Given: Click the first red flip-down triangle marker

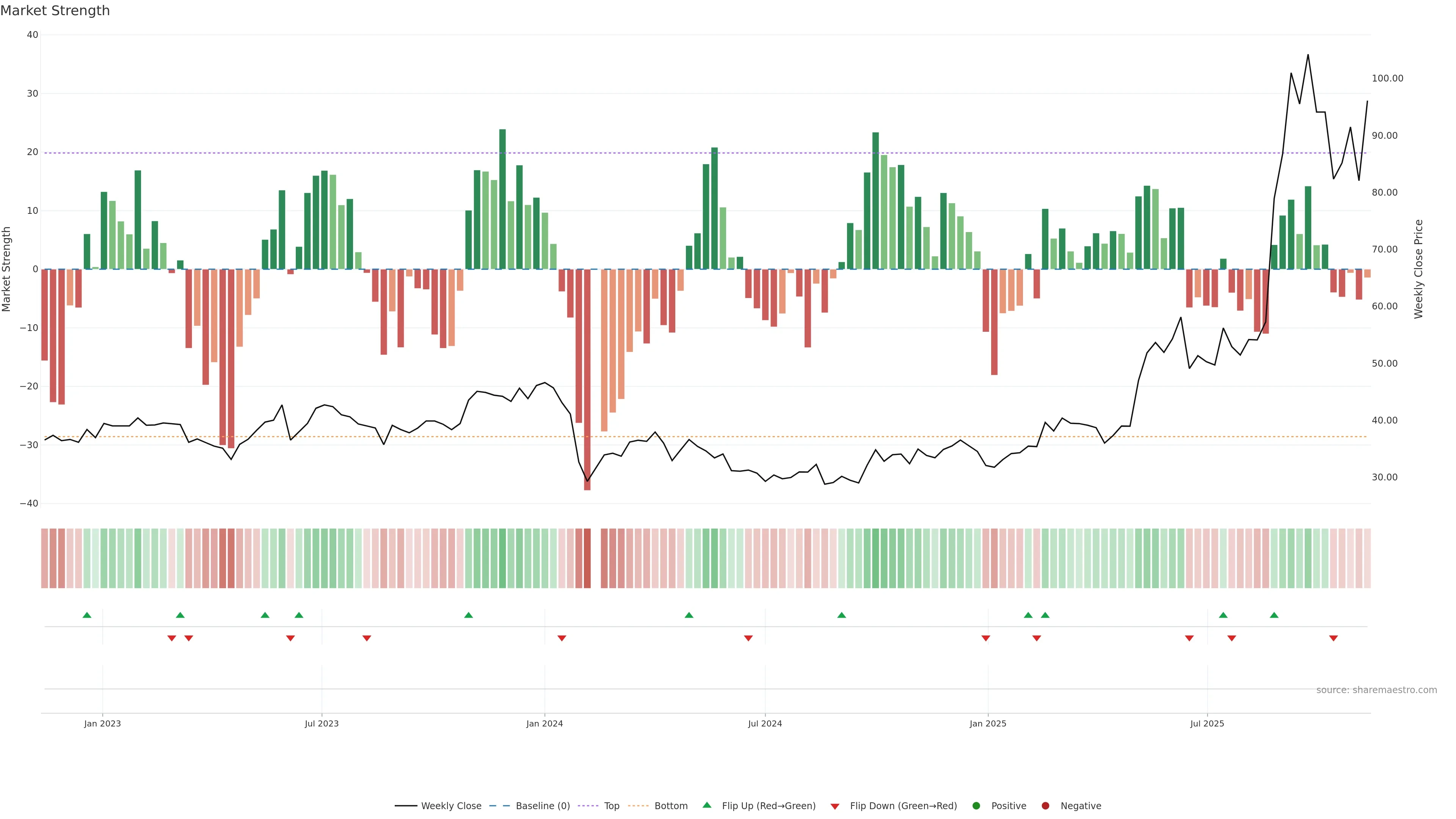Looking at the screenshot, I should (172, 638).
